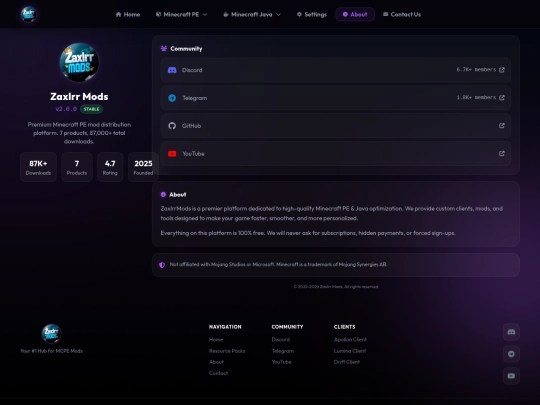This screenshot has height=405, width=540.
Task: Open the Apollon Client footer link
Action: (350, 340)
